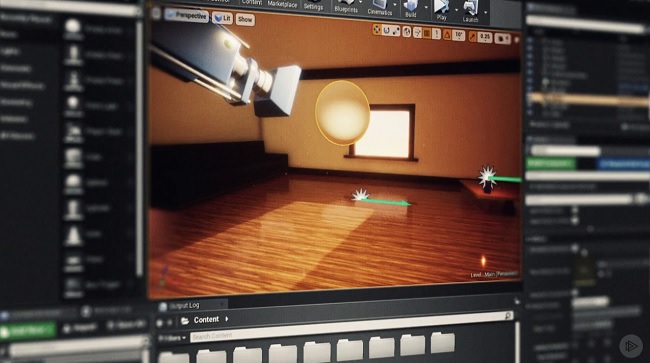650x363 pixels.
Task: Click the Build toolbar icon
Action: click(411, 8)
